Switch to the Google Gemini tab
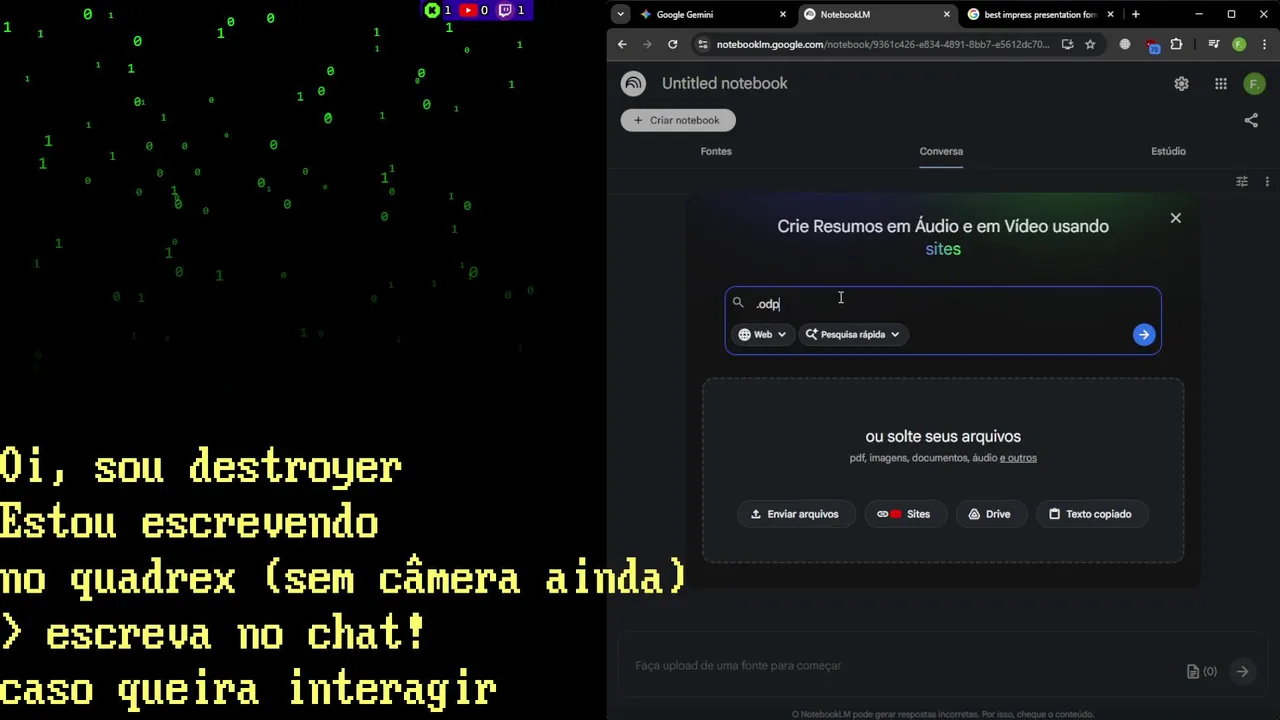The width and height of the screenshot is (1280, 720). [x=713, y=14]
